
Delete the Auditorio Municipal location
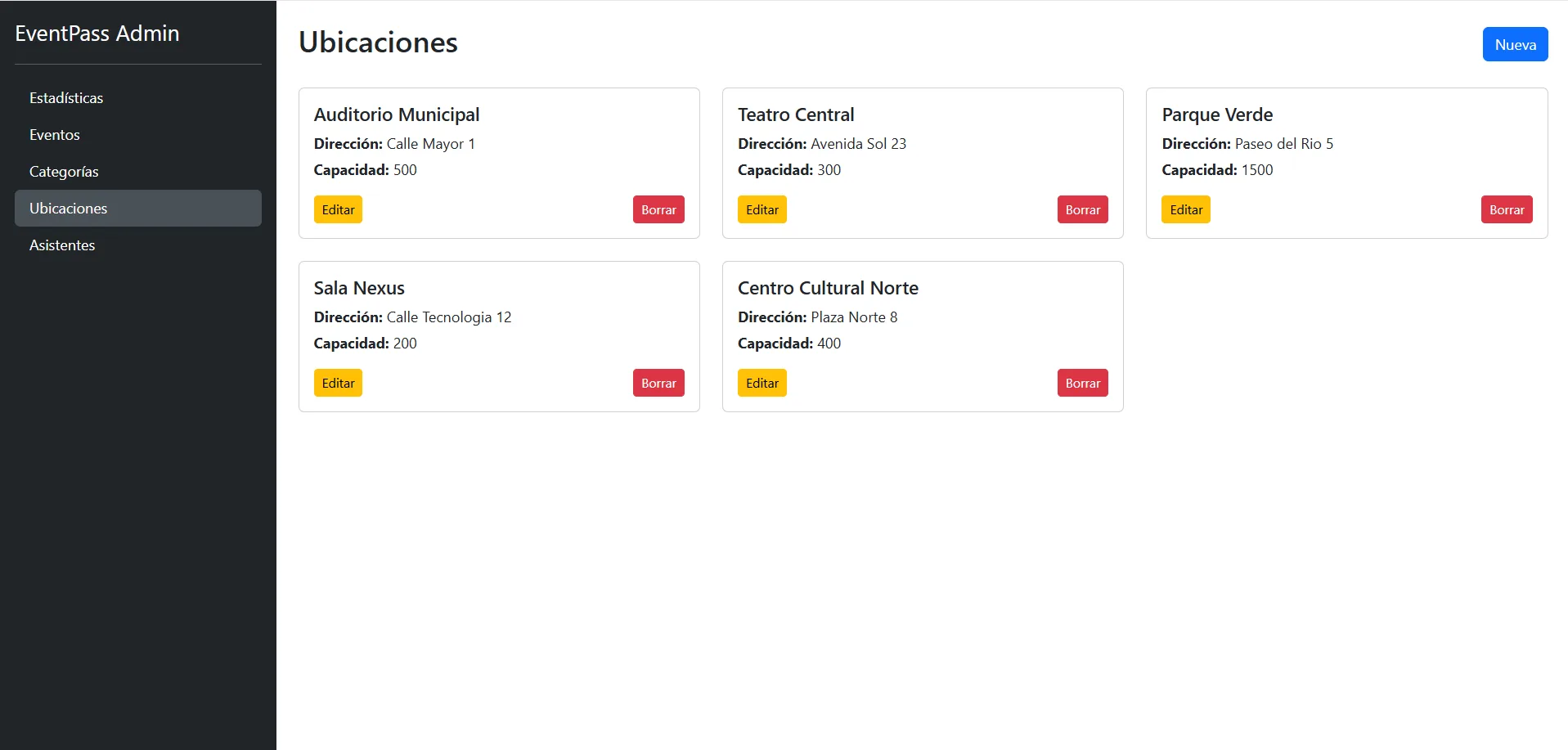point(658,209)
